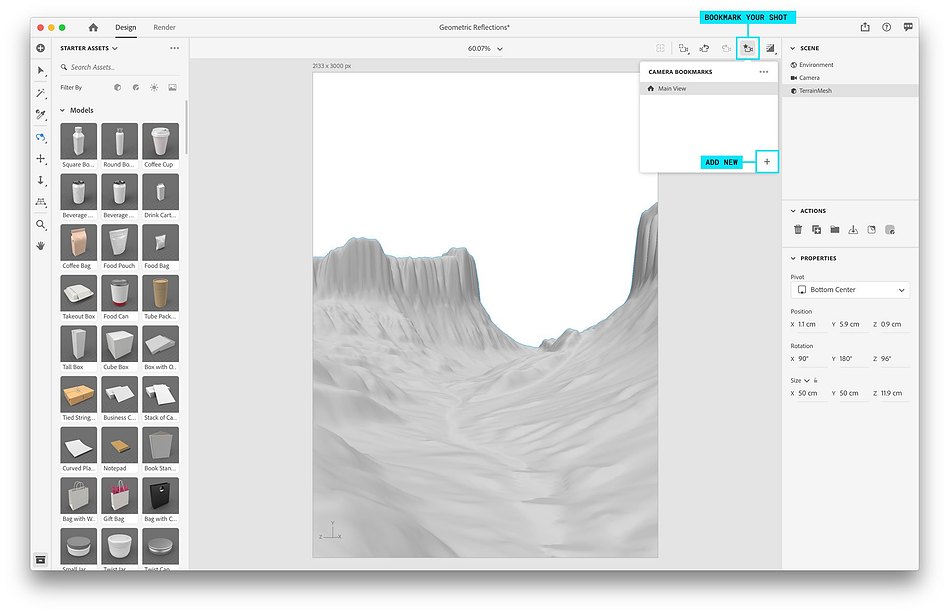Click the Home icon in top bar
Image resolution: width=949 pixels, height=613 pixels.
coord(93,27)
